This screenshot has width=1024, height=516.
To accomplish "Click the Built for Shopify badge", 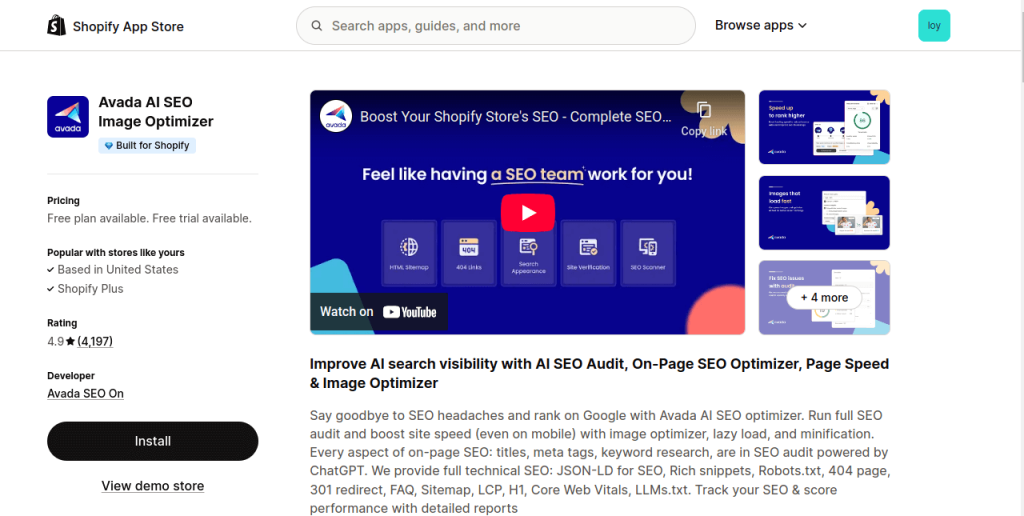I will pyautogui.click(x=147, y=146).
